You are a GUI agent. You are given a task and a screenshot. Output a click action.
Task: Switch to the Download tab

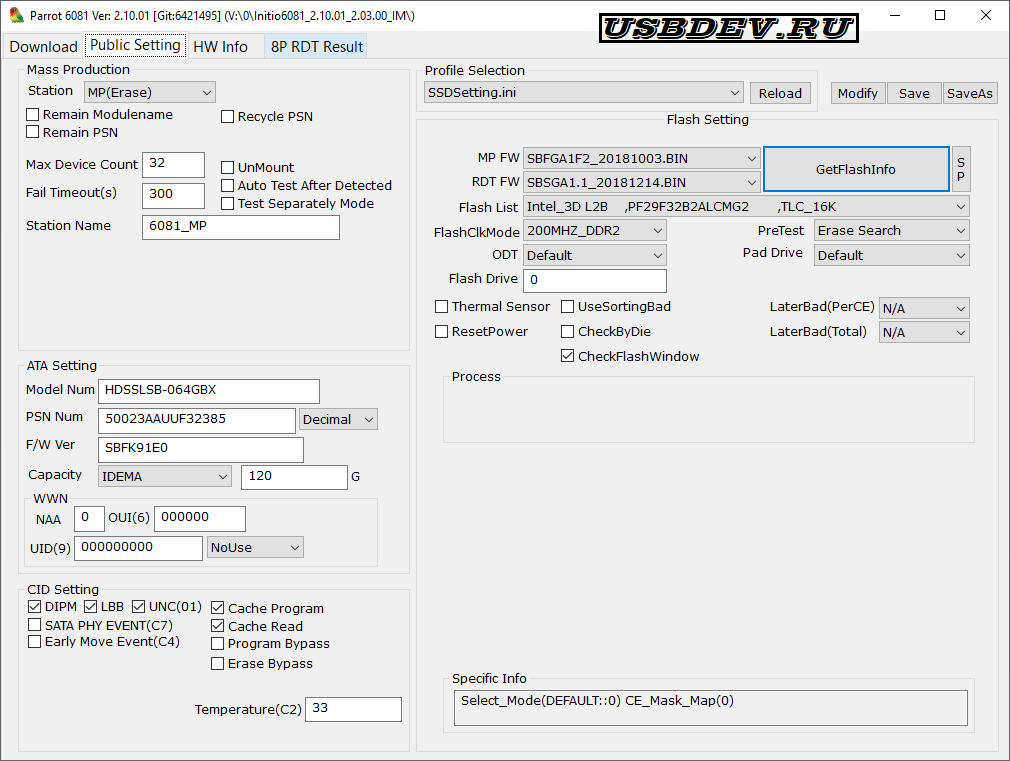click(43, 46)
